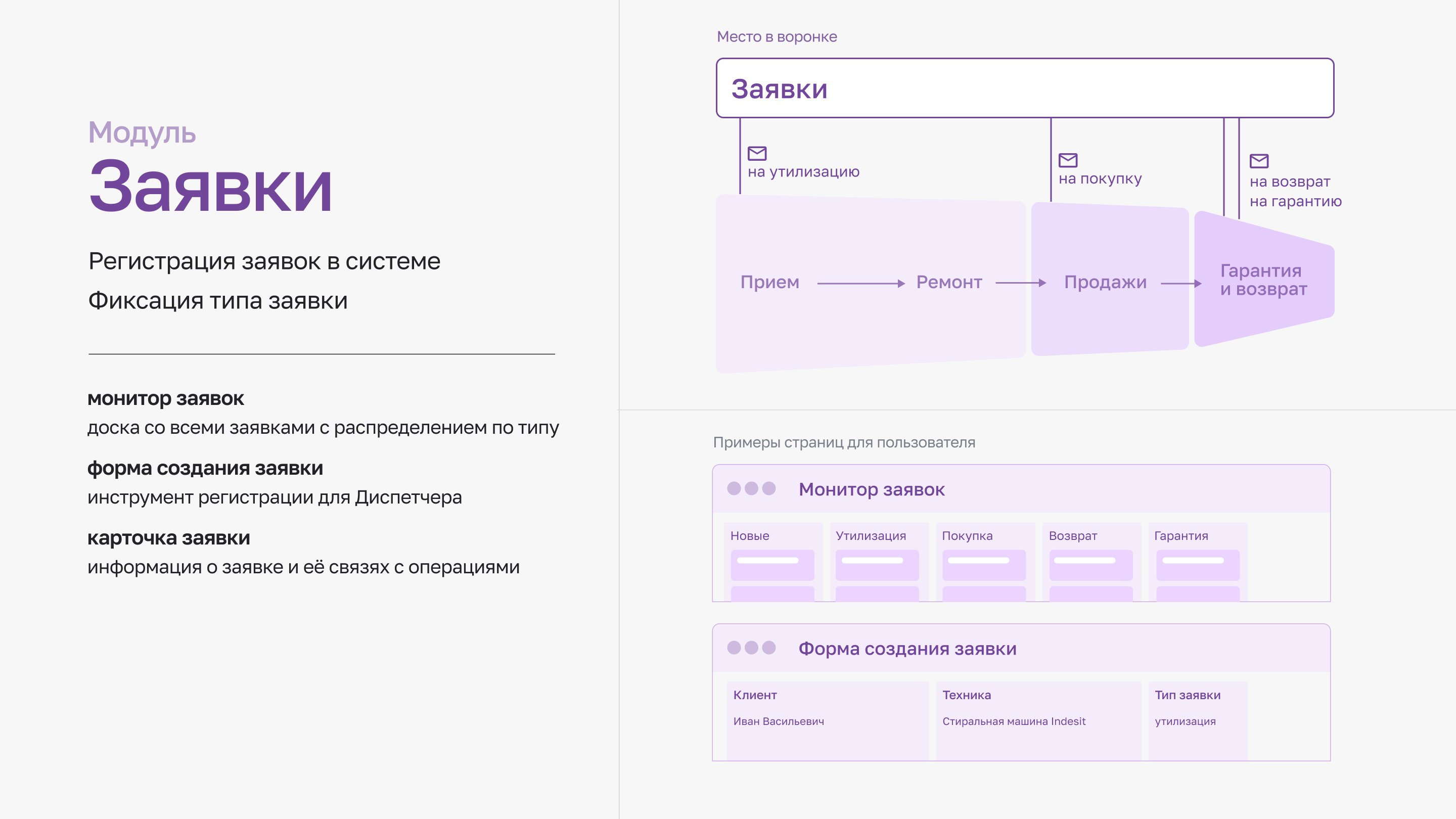This screenshot has width=1456, height=819.
Task: Click the Гарантия и возврат funnel stage
Action: tap(1263, 280)
